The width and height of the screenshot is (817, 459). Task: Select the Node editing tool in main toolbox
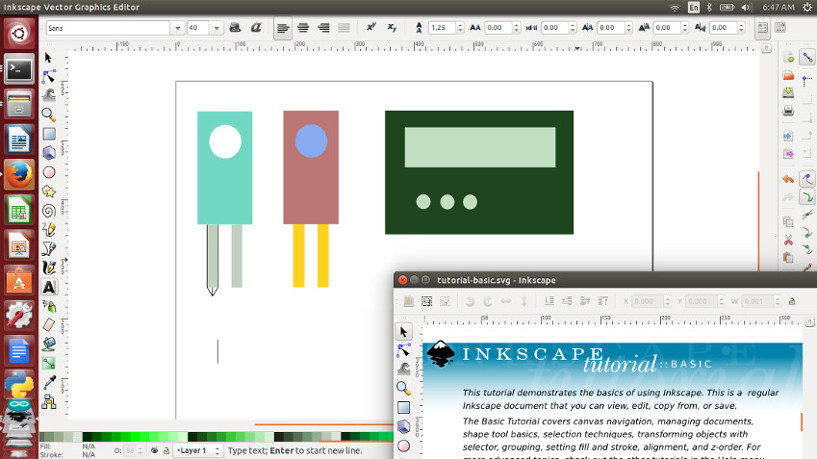click(49, 77)
